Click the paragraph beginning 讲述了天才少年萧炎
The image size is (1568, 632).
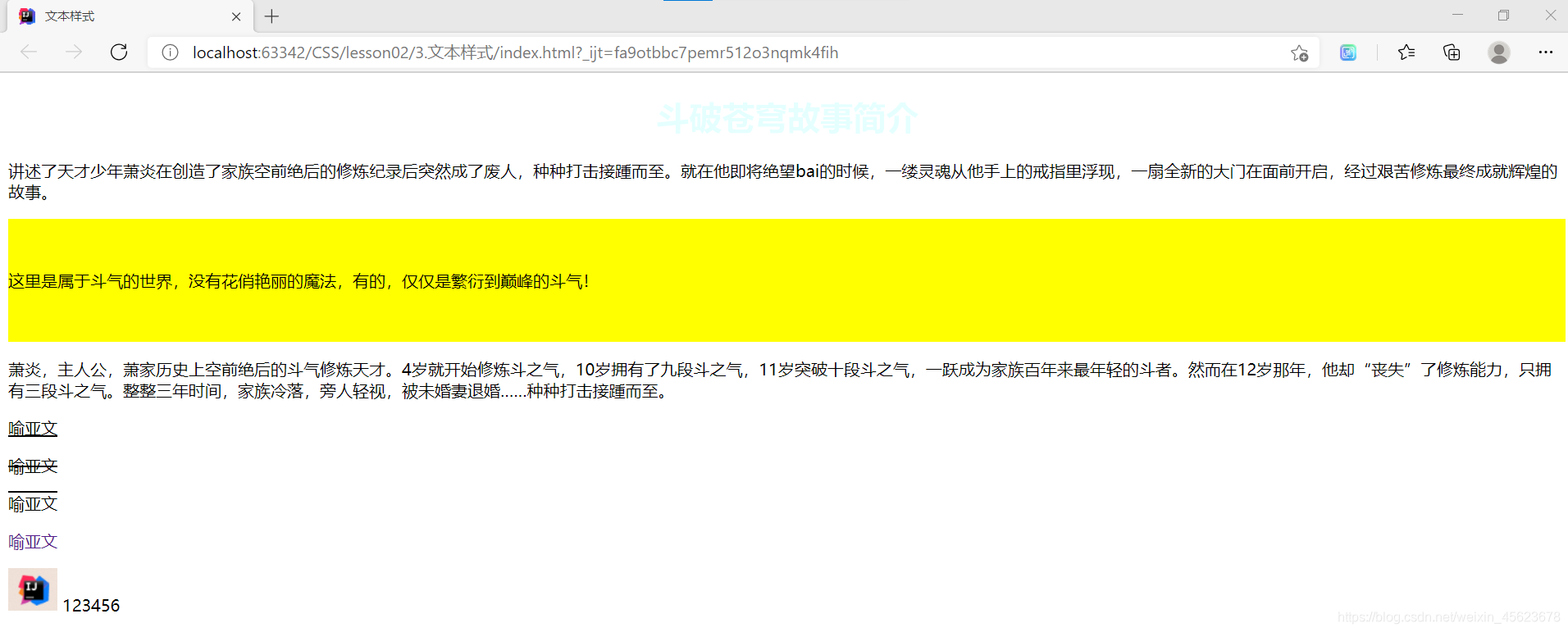[x=783, y=181]
